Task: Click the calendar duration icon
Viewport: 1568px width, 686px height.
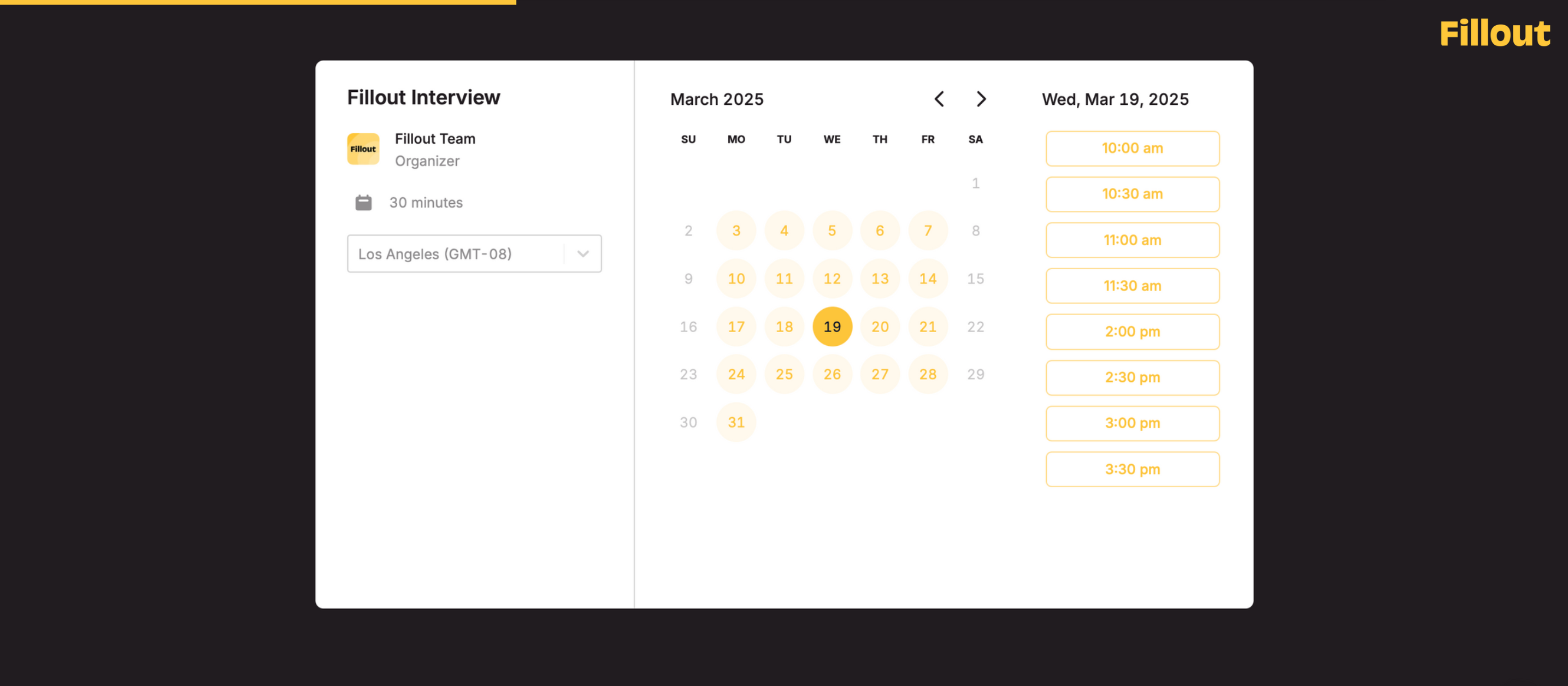Action: coord(363,203)
